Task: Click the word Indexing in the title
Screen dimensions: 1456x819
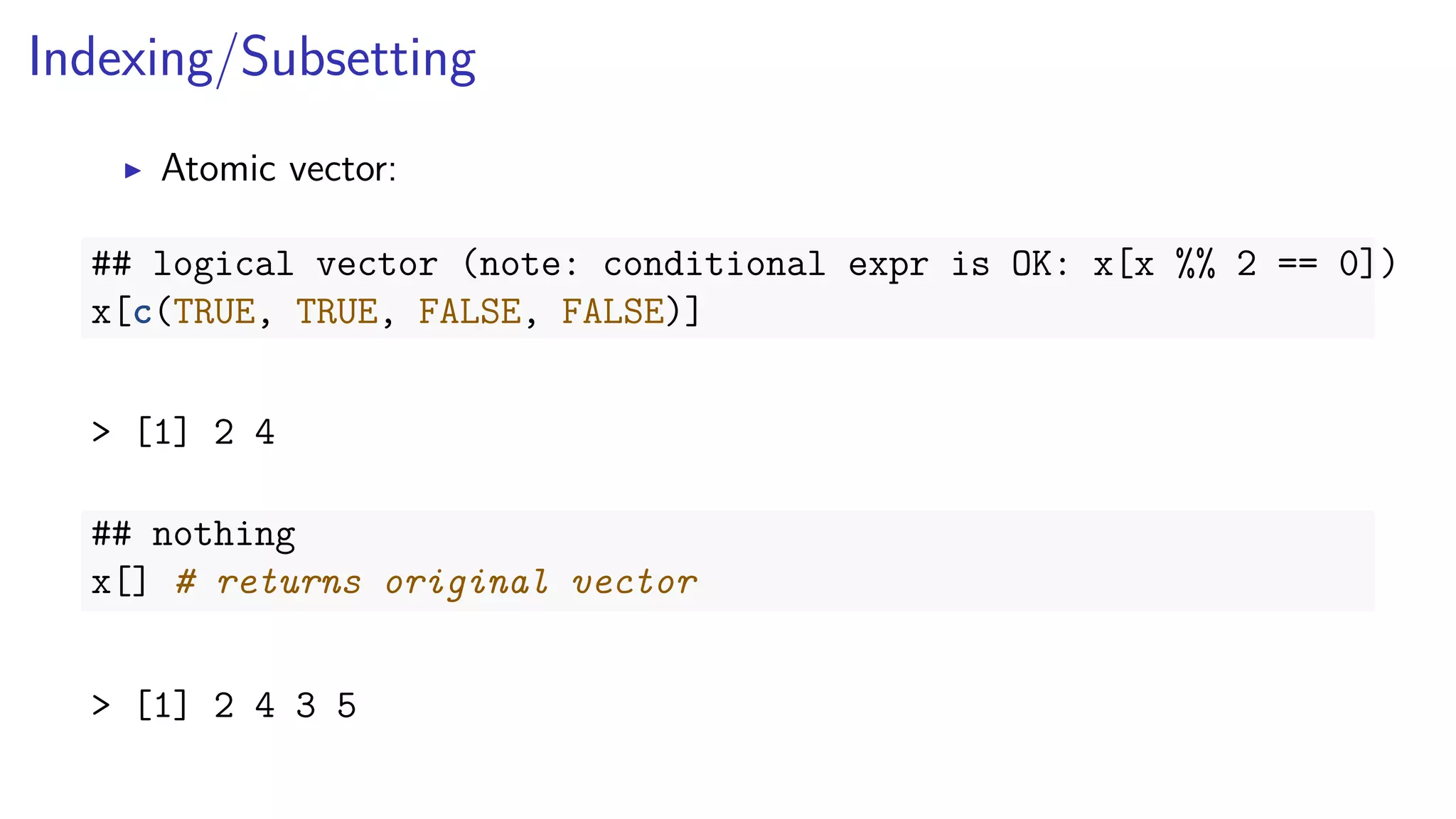Action: click(120, 58)
